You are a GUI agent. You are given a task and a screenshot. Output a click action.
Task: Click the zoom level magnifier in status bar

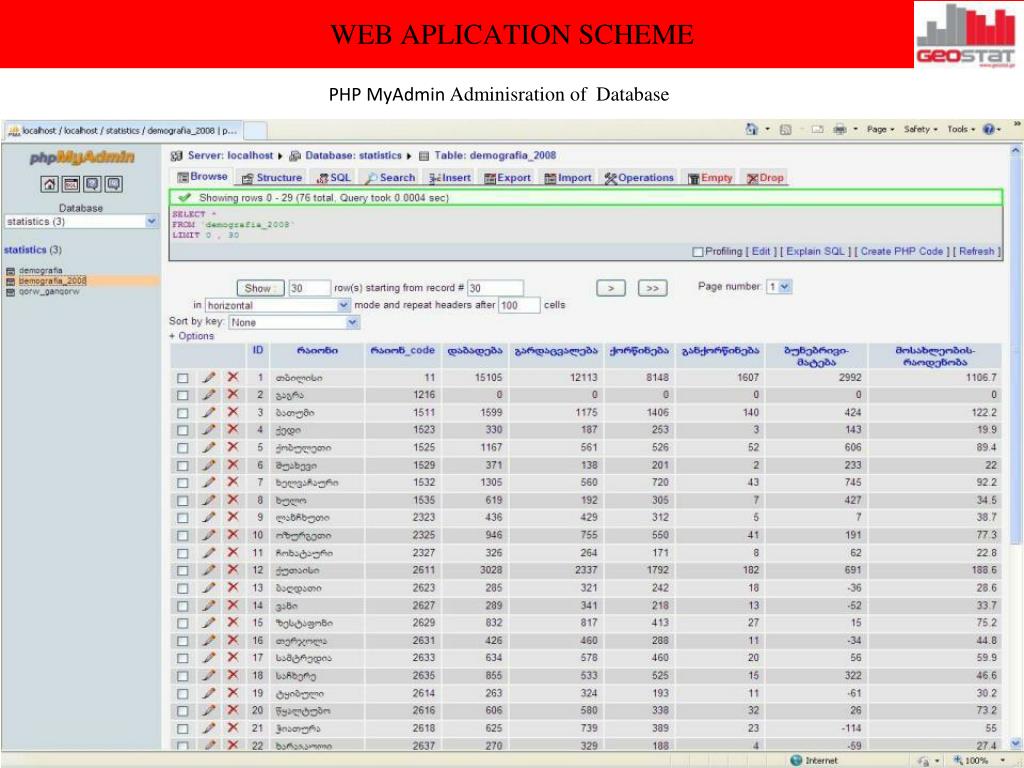tap(958, 760)
